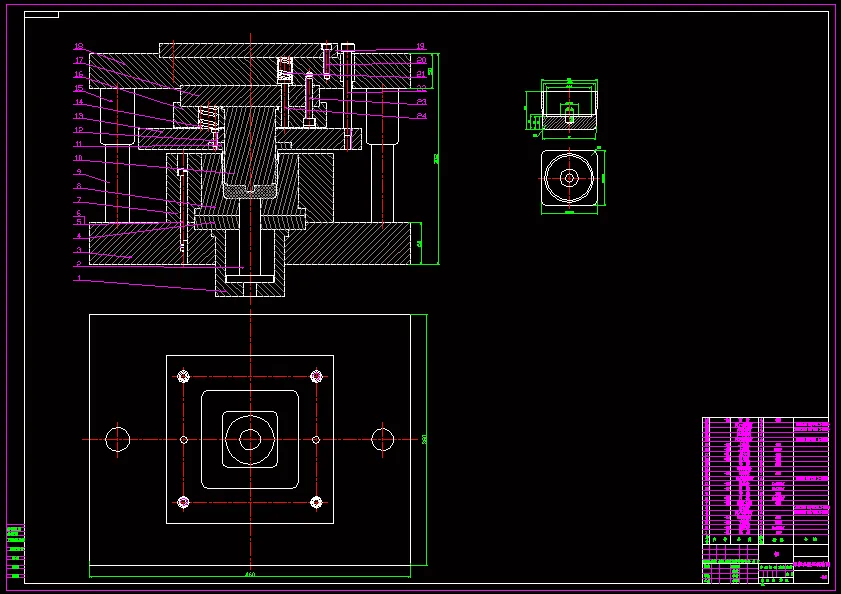Click balloon number 22 on the right
The height and width of the screenshot is (594, 841).
(x=421, y=87)
